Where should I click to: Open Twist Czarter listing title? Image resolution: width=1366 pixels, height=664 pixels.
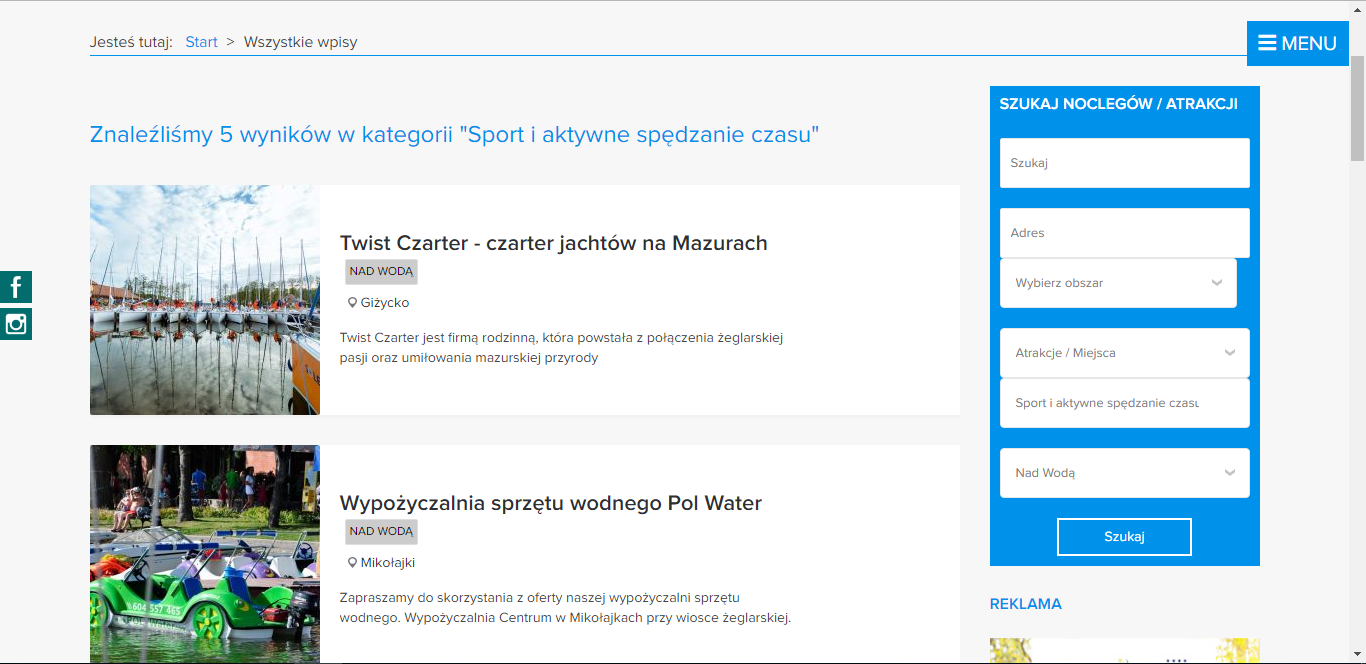[x=553, y=243]
